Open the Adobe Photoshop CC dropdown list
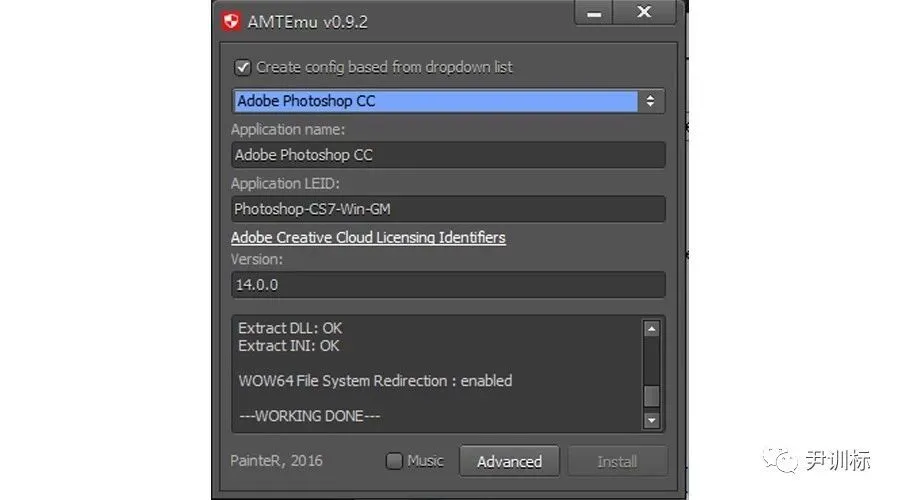 (x=436, y=101)
